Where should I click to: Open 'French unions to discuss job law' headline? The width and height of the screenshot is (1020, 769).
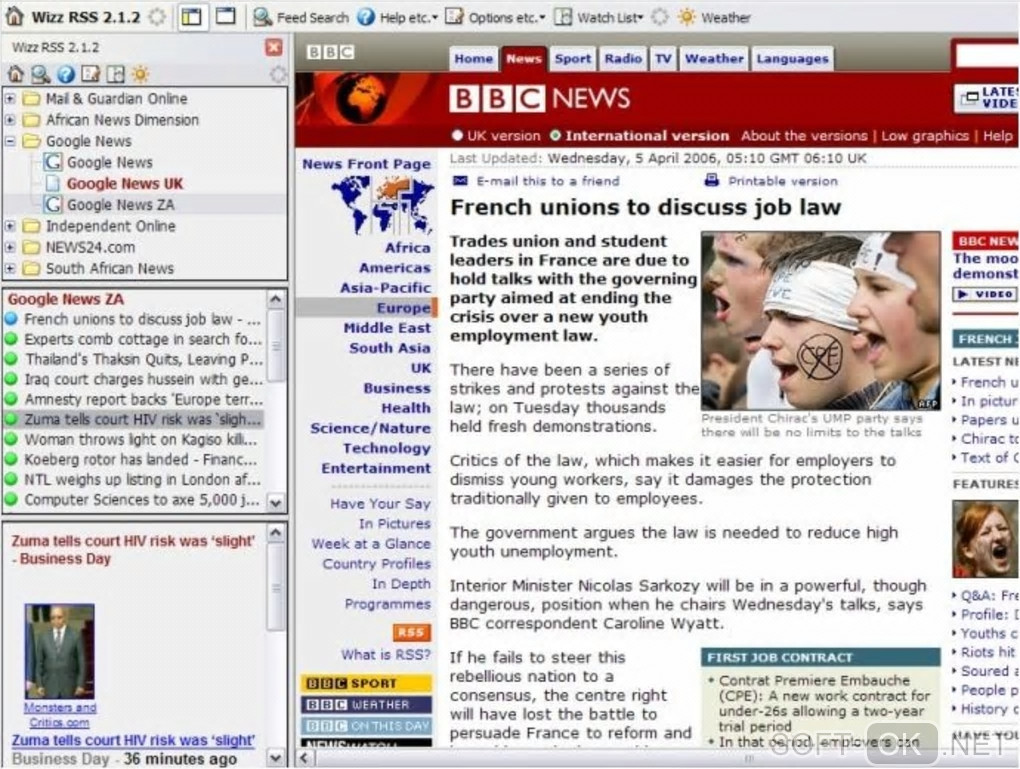133,319
